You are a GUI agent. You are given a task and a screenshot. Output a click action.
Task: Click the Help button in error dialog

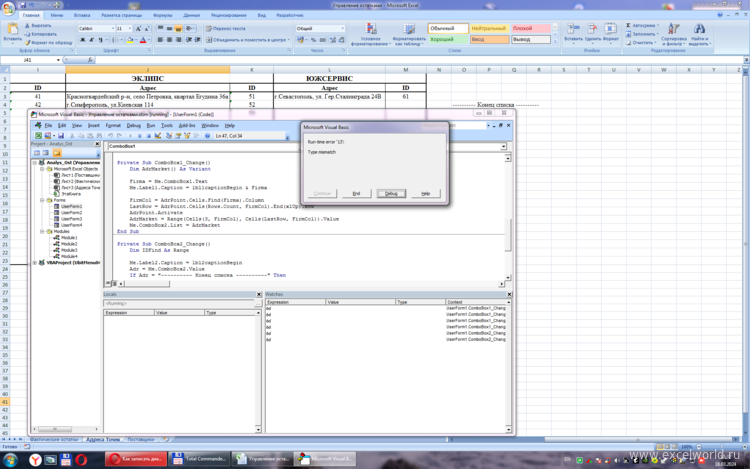pyautogui.click(x=425, y=193)
